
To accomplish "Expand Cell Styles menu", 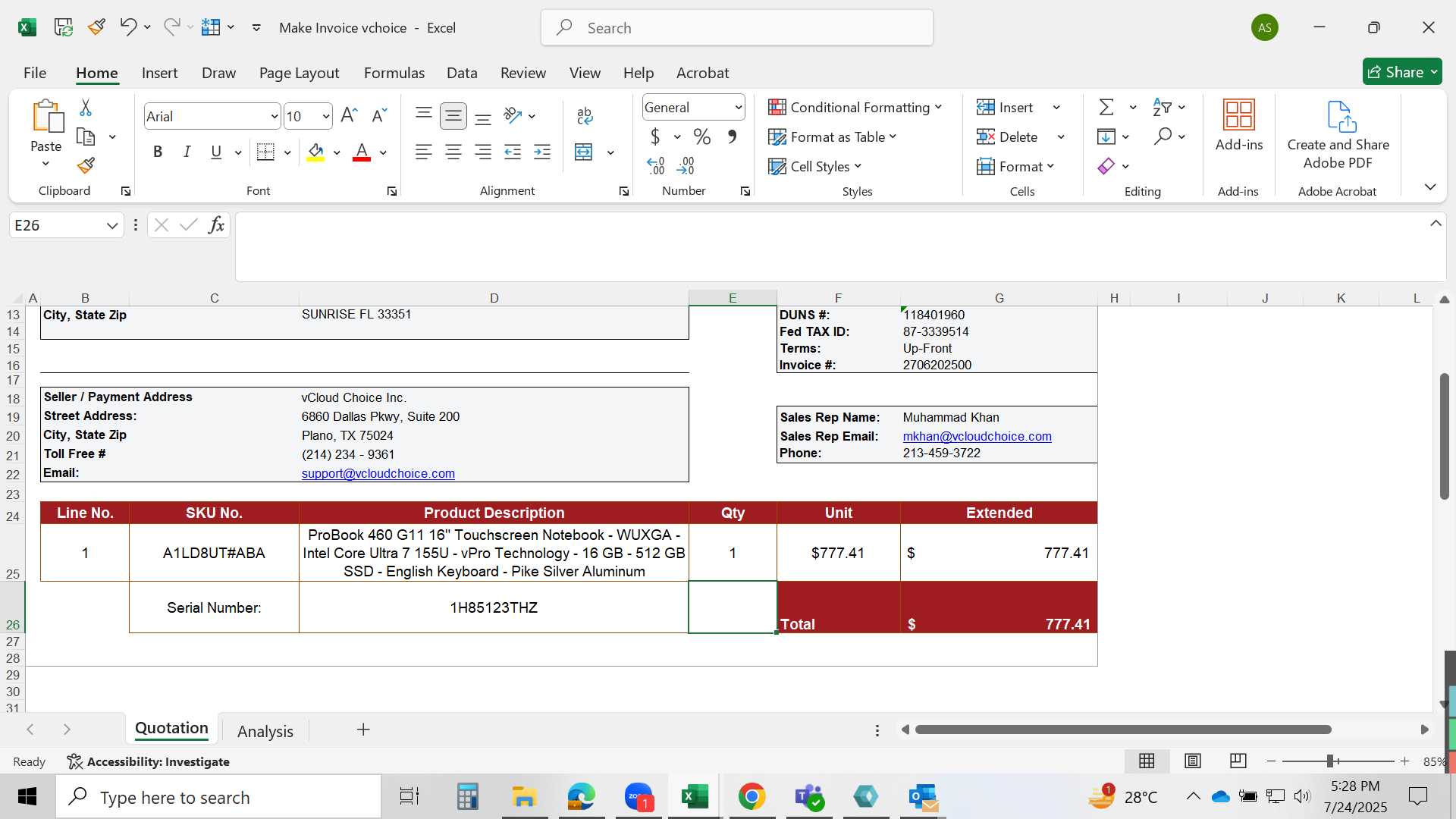I will (815, 167).
